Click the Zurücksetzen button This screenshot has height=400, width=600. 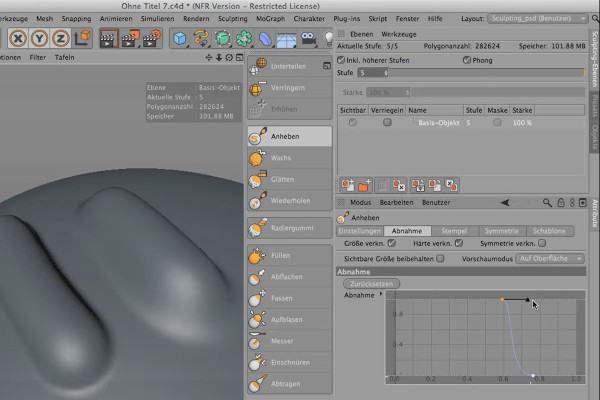pyautogui.click(x=371, y=284)
